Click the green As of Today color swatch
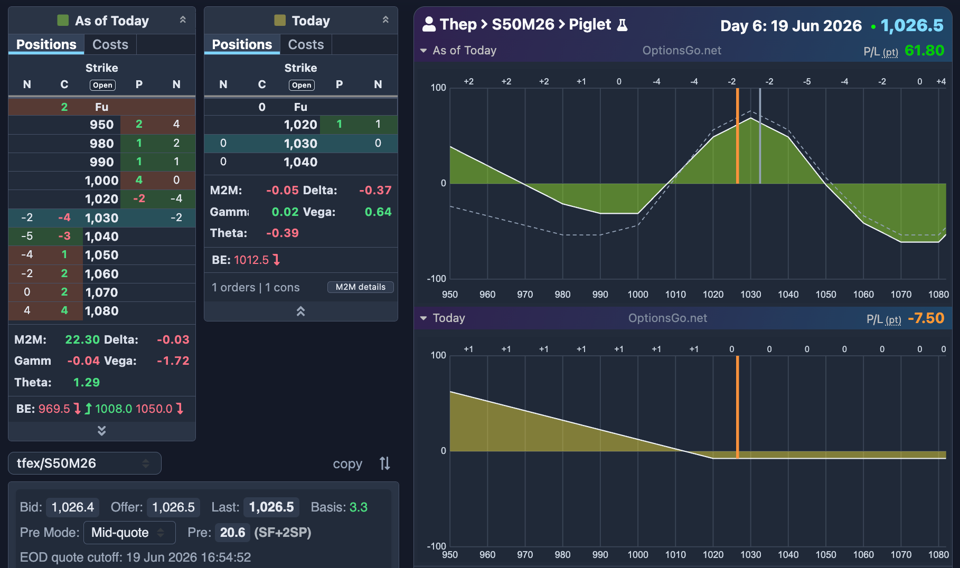Viewport: 960px width, 568px height. pyautogui.click(x=62, y=20)
